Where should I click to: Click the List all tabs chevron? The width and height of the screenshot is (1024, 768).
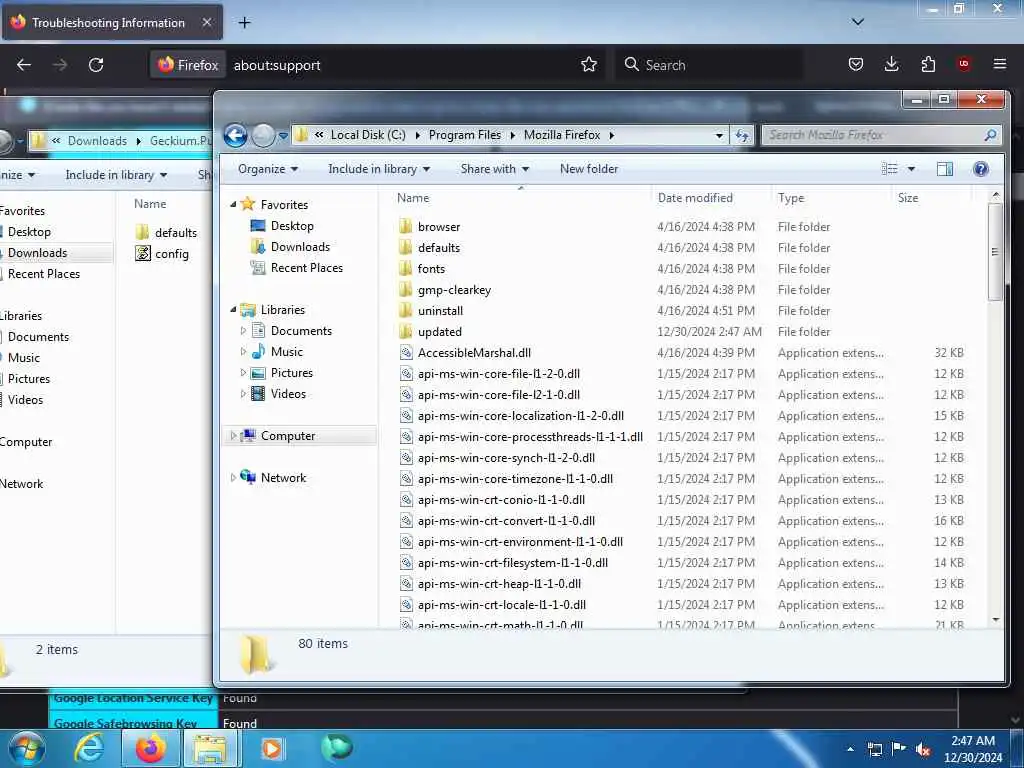[x=858, y=22]
